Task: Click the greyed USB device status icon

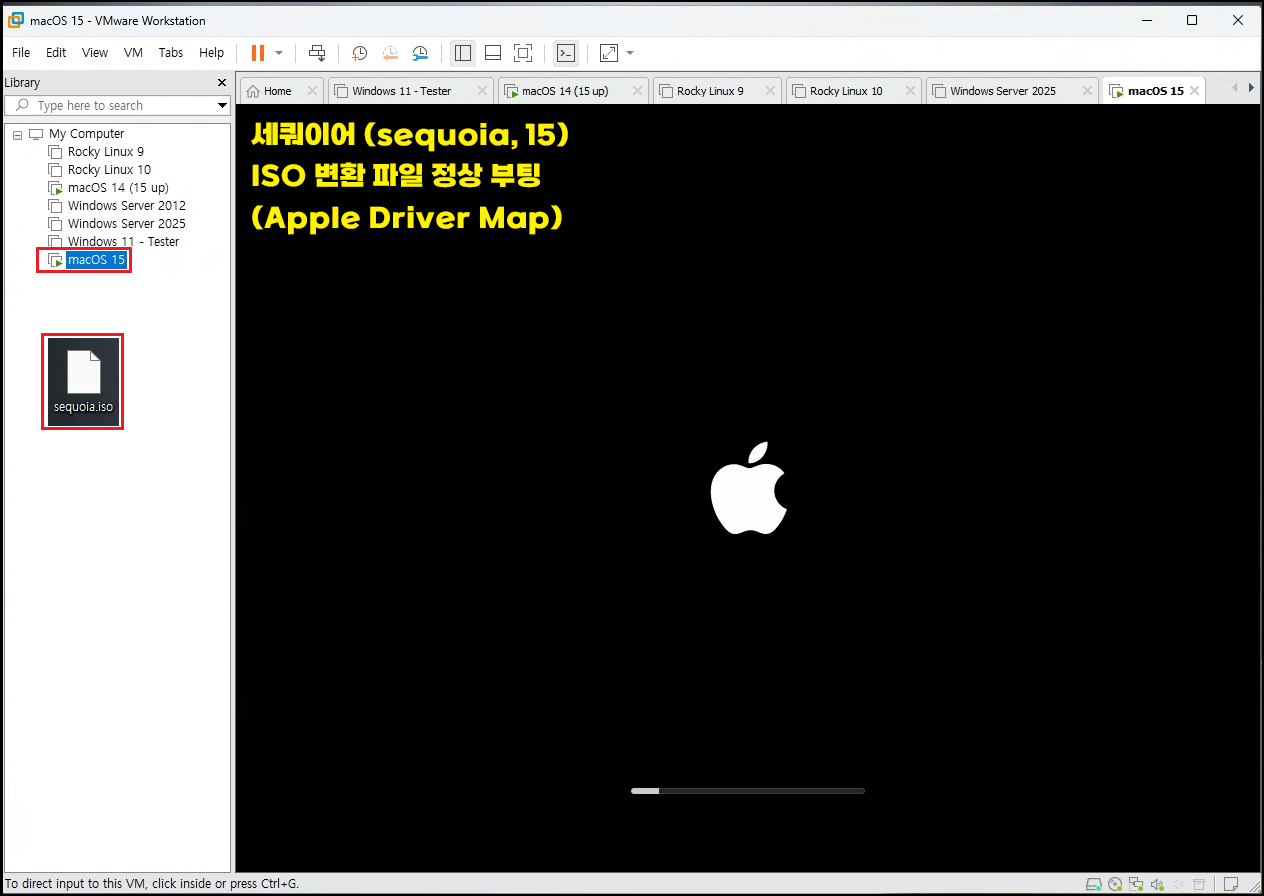Action: click(1178, 884)
